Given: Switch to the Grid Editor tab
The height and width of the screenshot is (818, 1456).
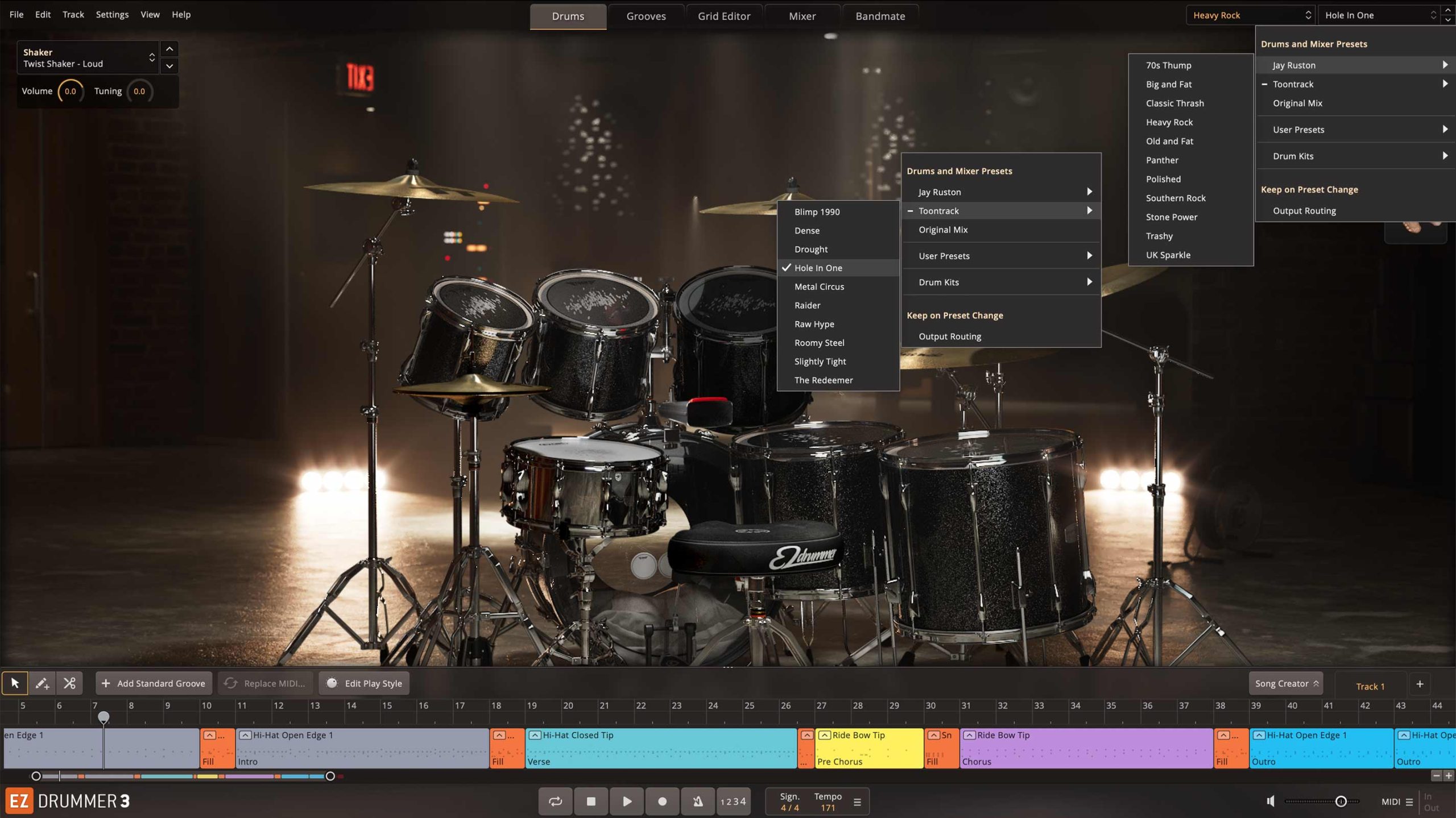Looking at the screenshot, I should [x=724, y=16].
